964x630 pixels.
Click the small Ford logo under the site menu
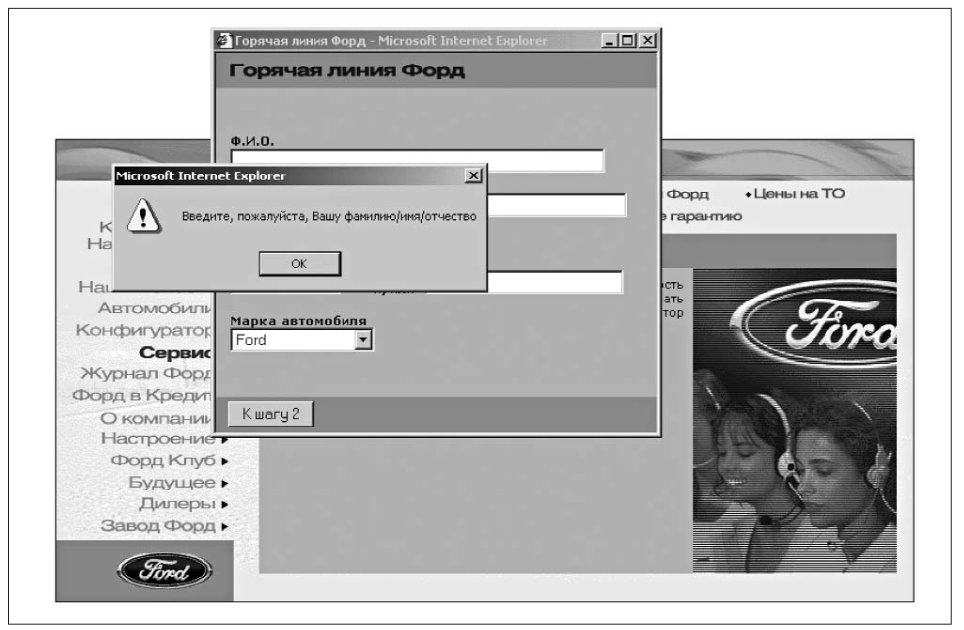pyautogui.click(x=164, y=570)
